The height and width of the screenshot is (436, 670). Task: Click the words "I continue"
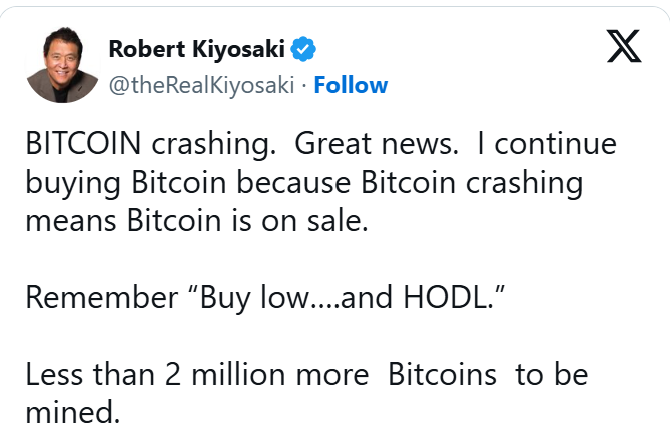[547, 144]
